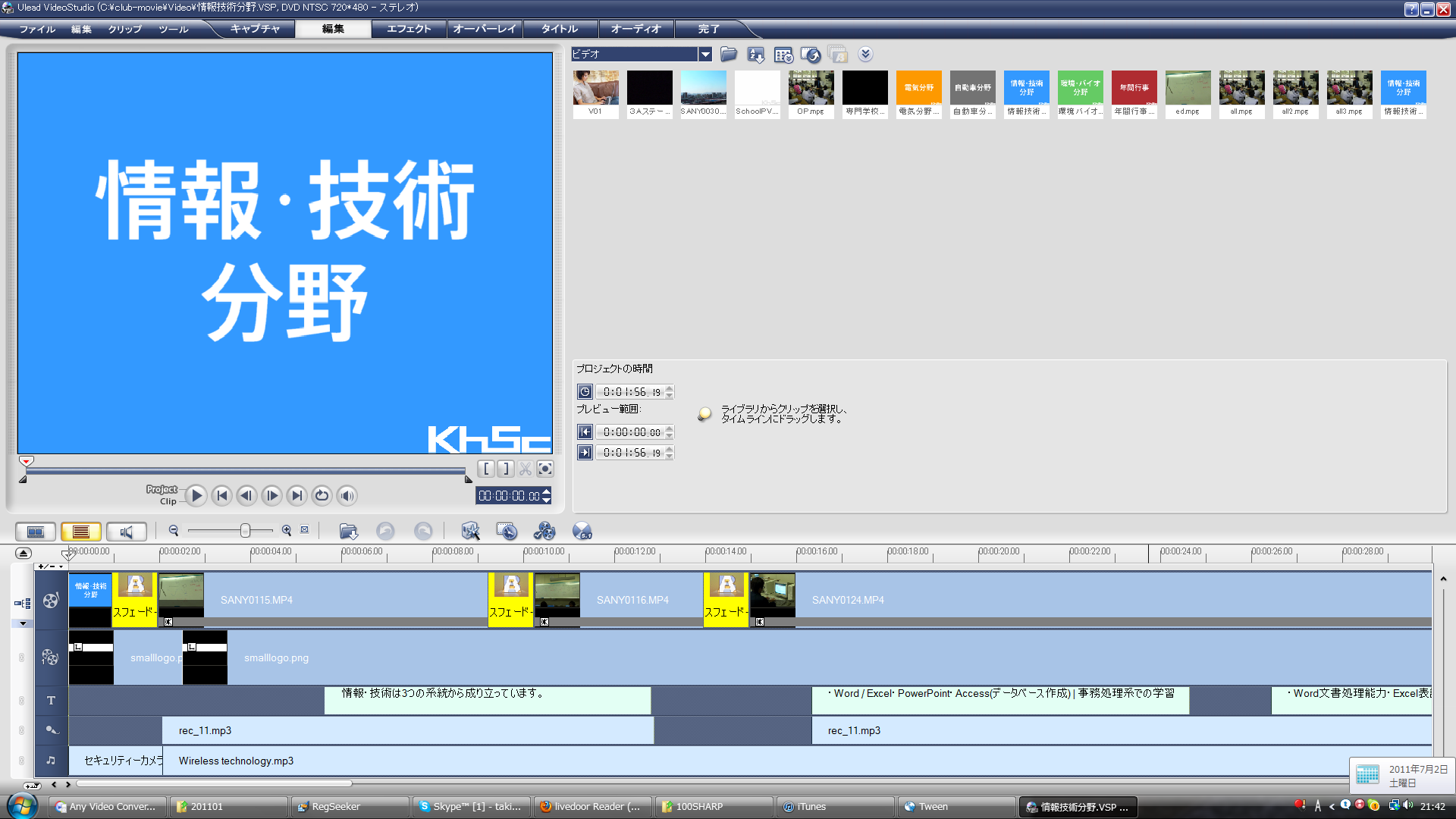Select the overlay track icon
Screen dimensions: 1456x819
point(50,657)
